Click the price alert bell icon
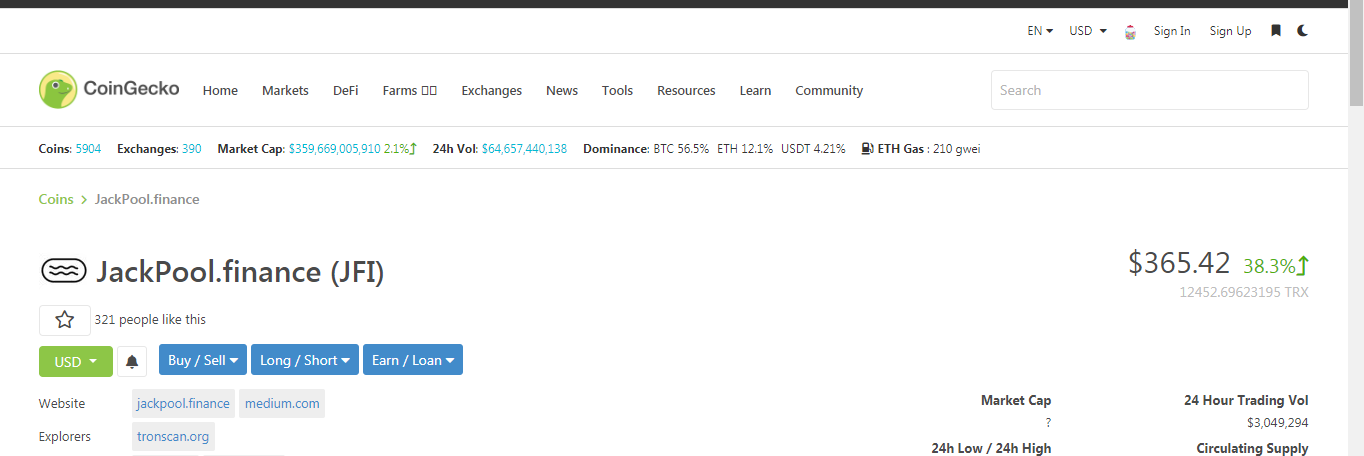This screenshot has height=456, width=1364. tap(132, 361)
